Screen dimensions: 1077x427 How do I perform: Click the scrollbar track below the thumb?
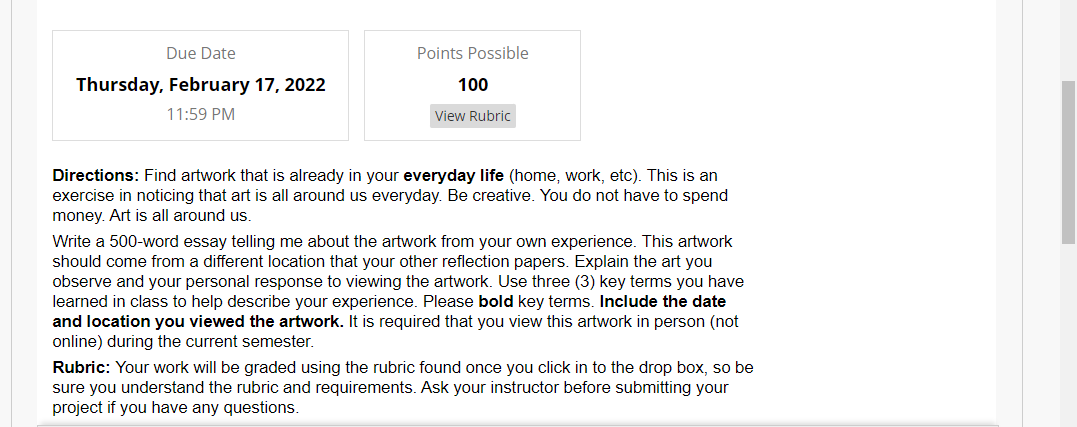pyautogui.click(x=1068, y=335)
